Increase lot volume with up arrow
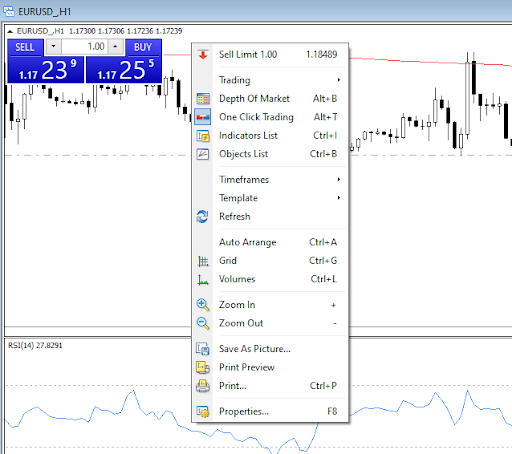 [115, 47]
